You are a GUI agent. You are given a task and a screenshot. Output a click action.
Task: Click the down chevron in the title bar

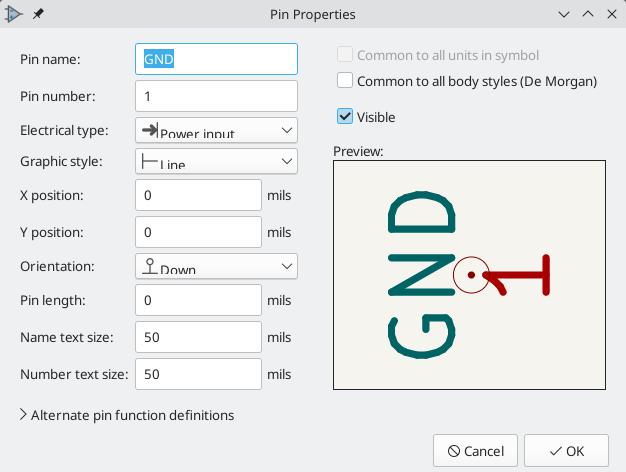click(564, 14)
